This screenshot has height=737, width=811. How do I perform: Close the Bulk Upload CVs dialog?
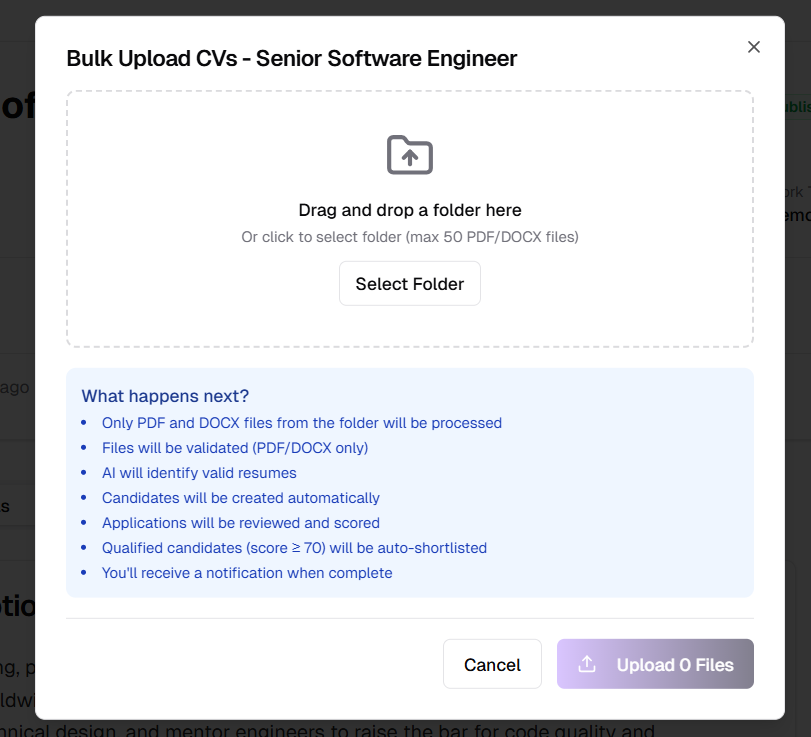tap(753, 46)
